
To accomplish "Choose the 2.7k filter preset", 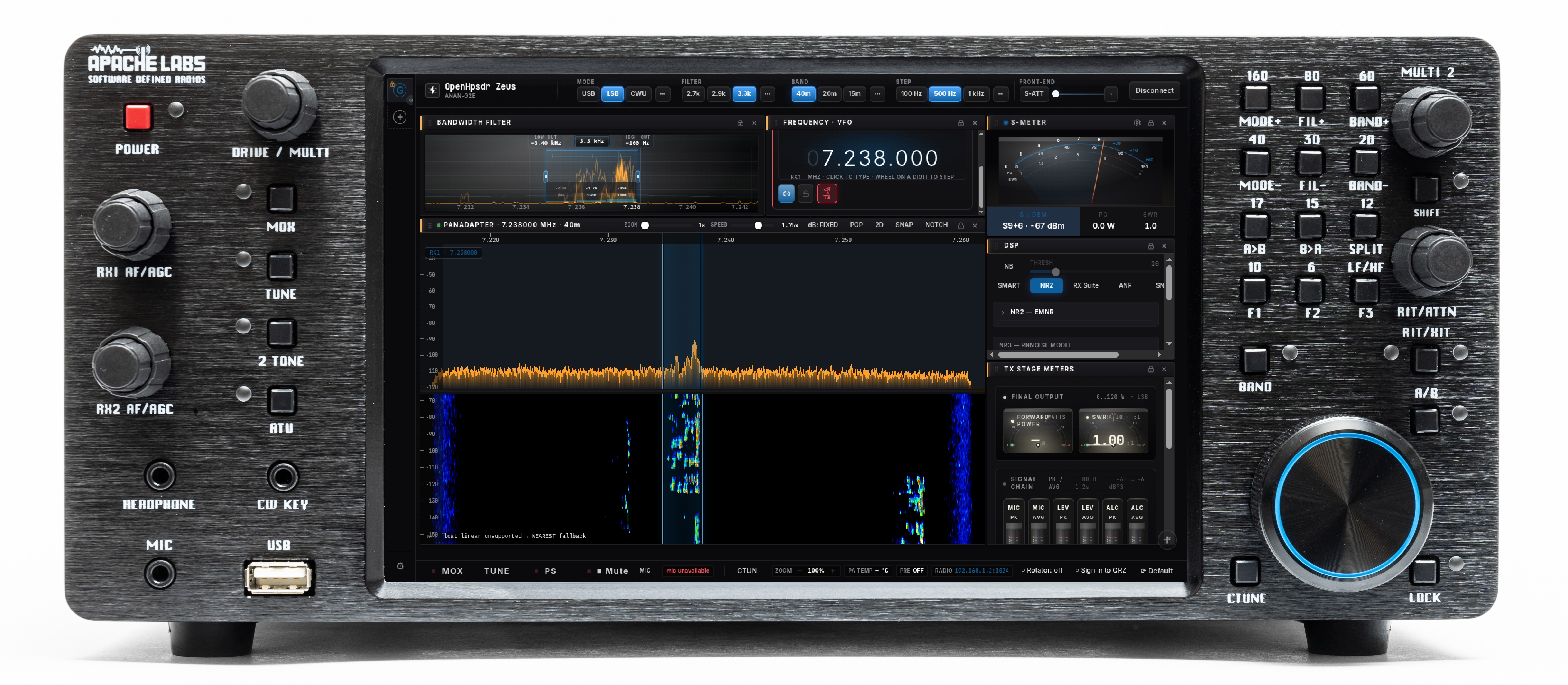I will point(693,94).
